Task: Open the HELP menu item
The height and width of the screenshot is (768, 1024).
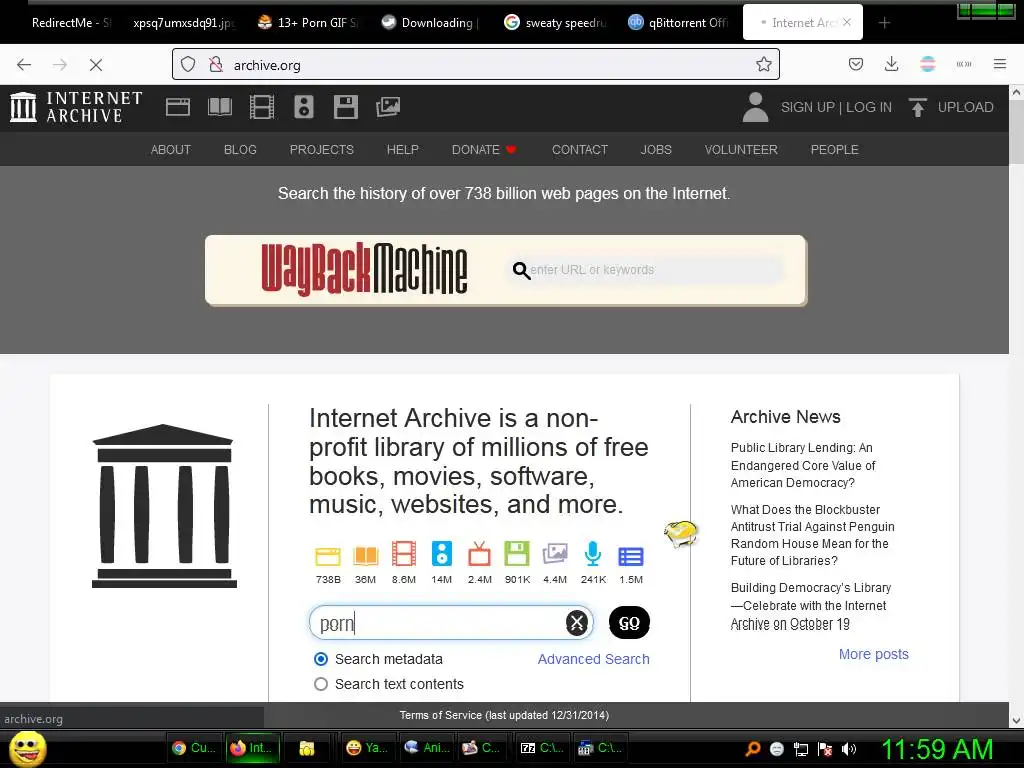Action: [403, 150]
